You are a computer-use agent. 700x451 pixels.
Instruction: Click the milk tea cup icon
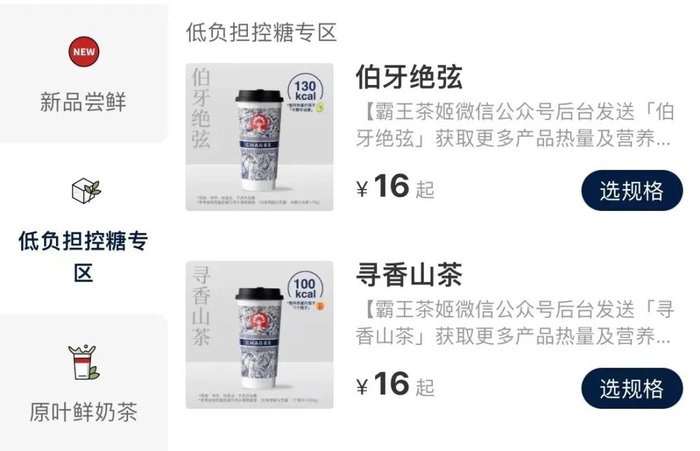pos(83,362)
